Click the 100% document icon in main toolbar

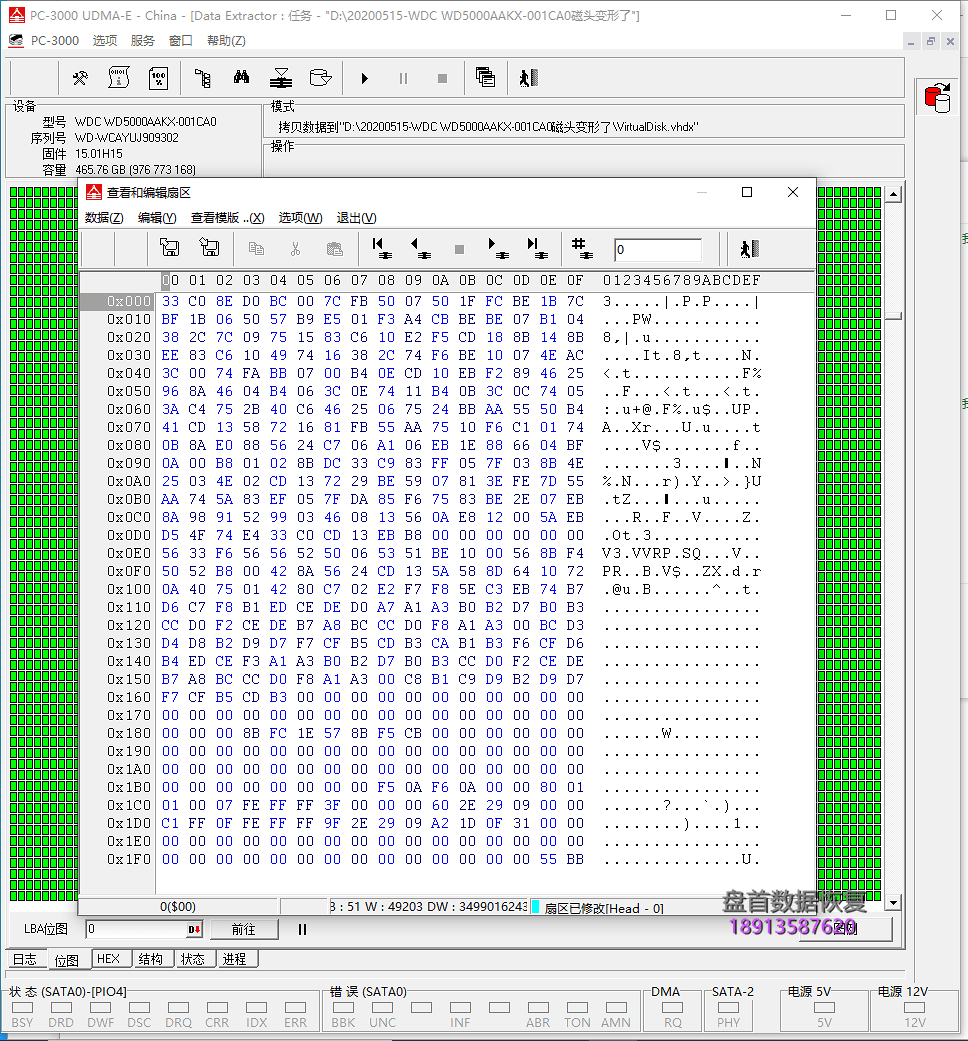[158, 78]
